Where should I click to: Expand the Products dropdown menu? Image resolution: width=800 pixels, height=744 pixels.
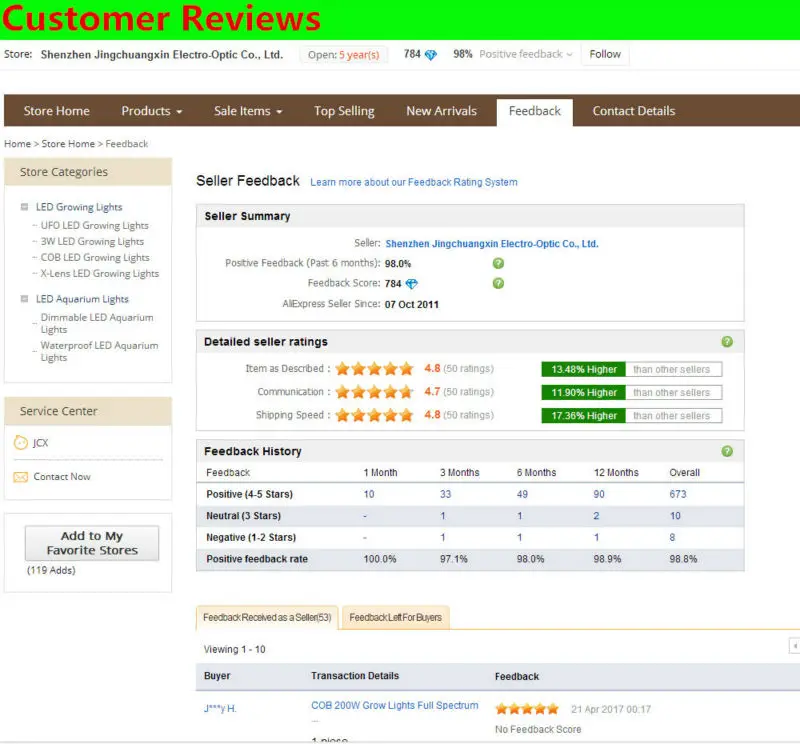(x=152, y=111)
